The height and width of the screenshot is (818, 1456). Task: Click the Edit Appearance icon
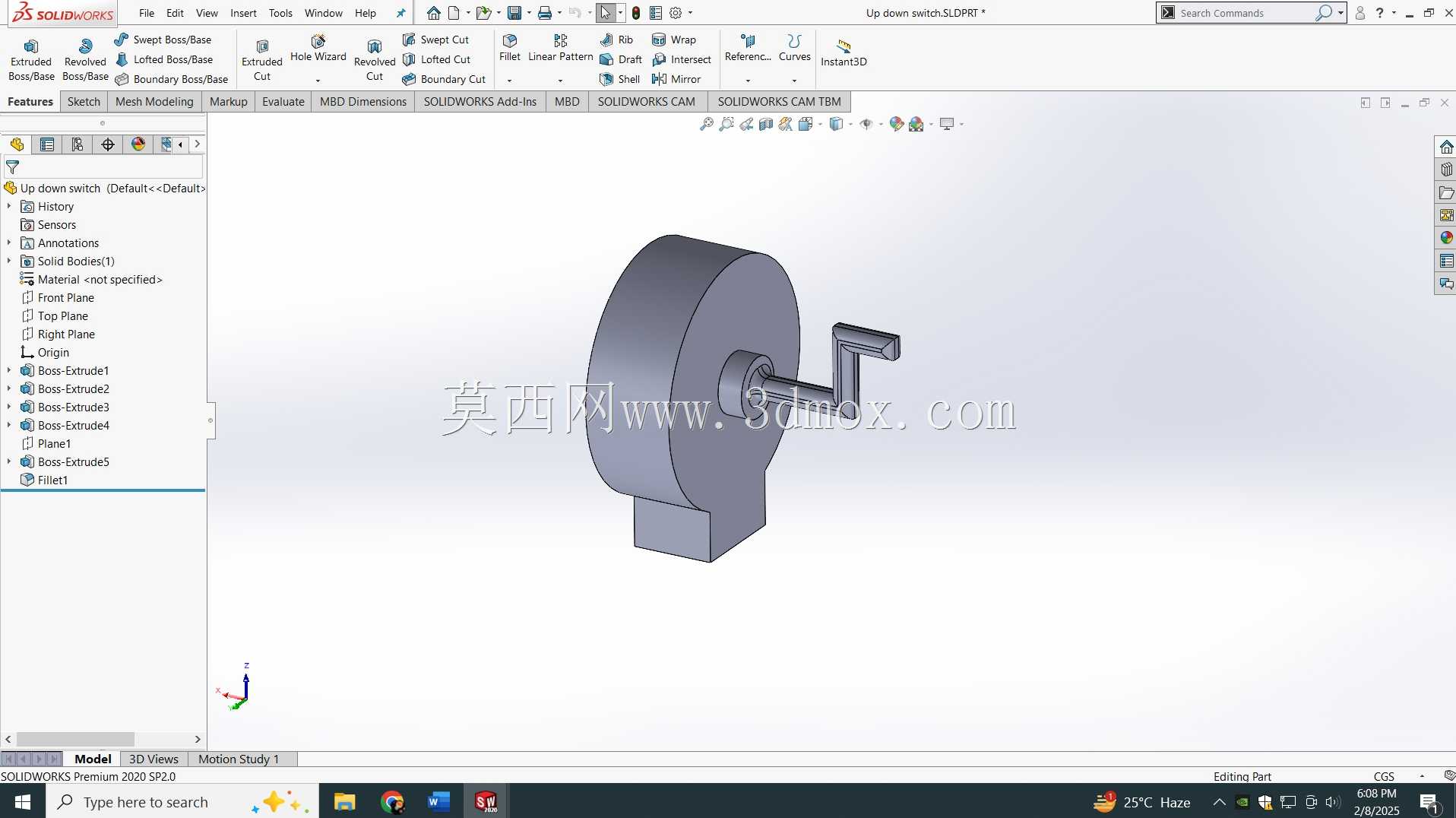pos(897,124)
